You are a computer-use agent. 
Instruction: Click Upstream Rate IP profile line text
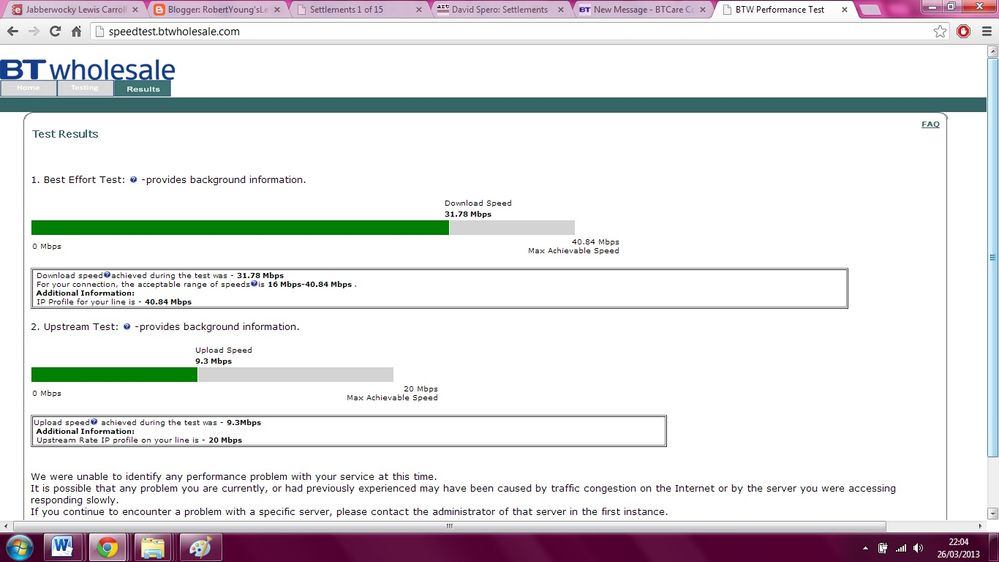click(x=139, y=440)
